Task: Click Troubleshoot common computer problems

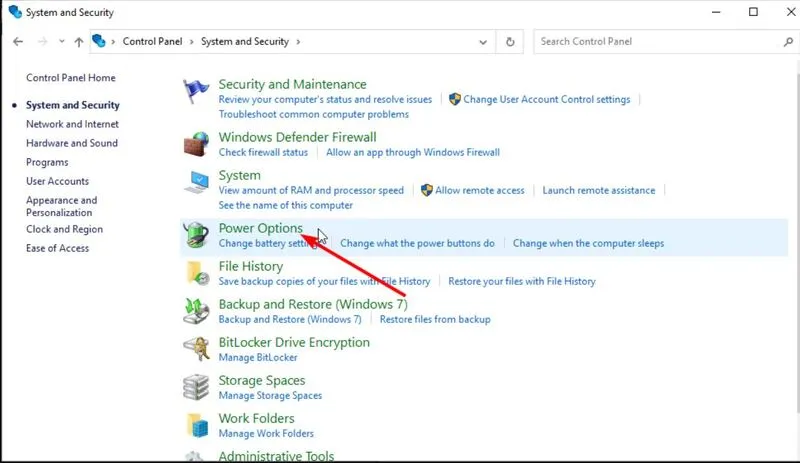Action: (x=314, y=114)
